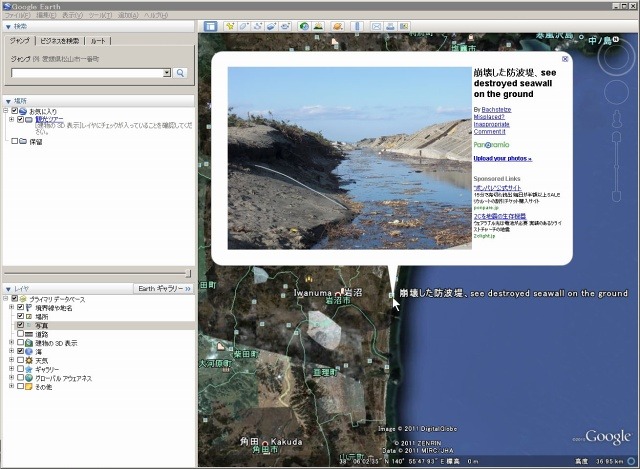The image size is (640, 469).
Task: Add an image overlay from the toolbar
Action: tap(271, 27)
